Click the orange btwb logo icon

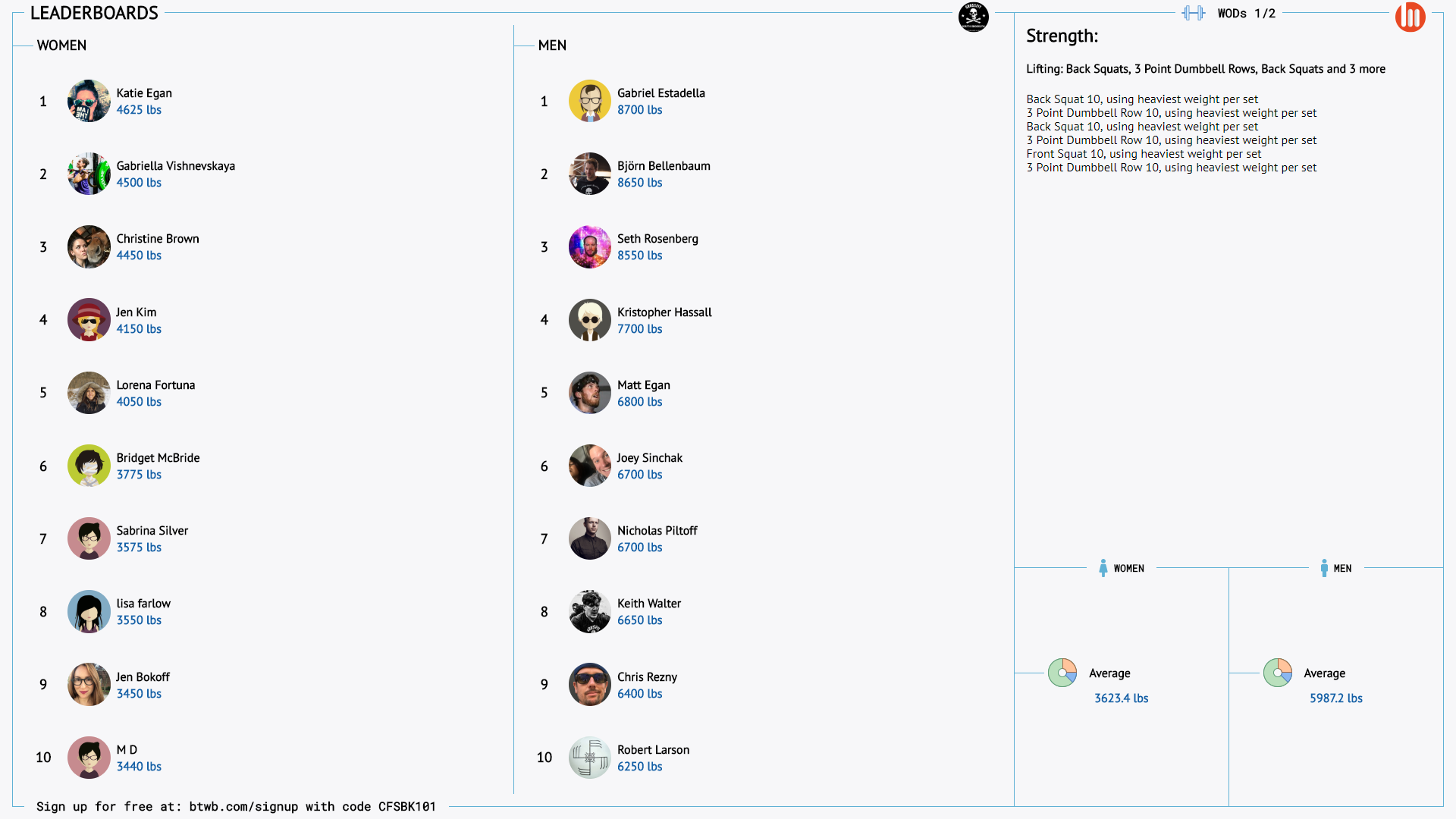(1410, 17)
